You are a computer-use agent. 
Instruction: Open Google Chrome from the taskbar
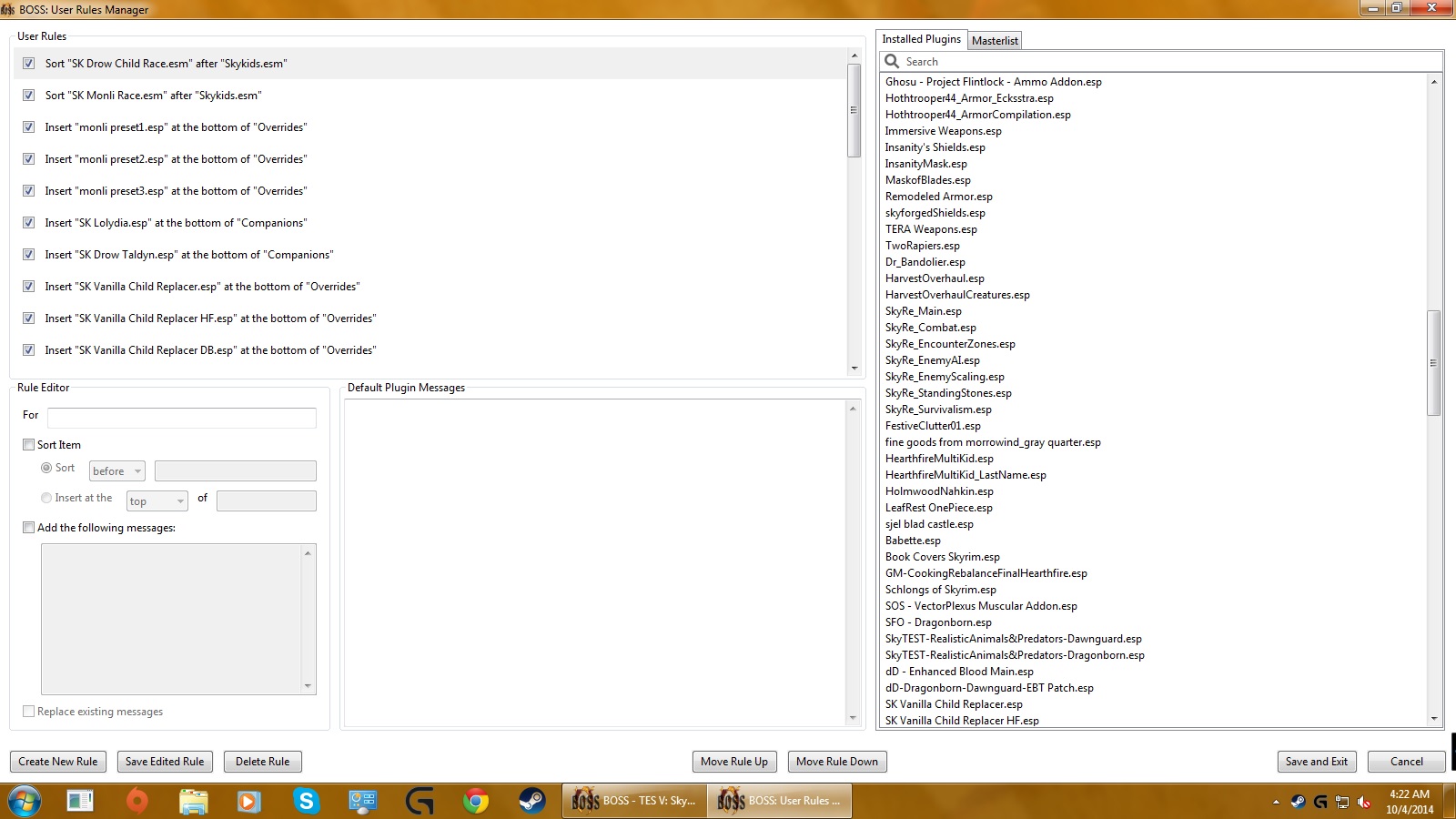pos(475,802)
